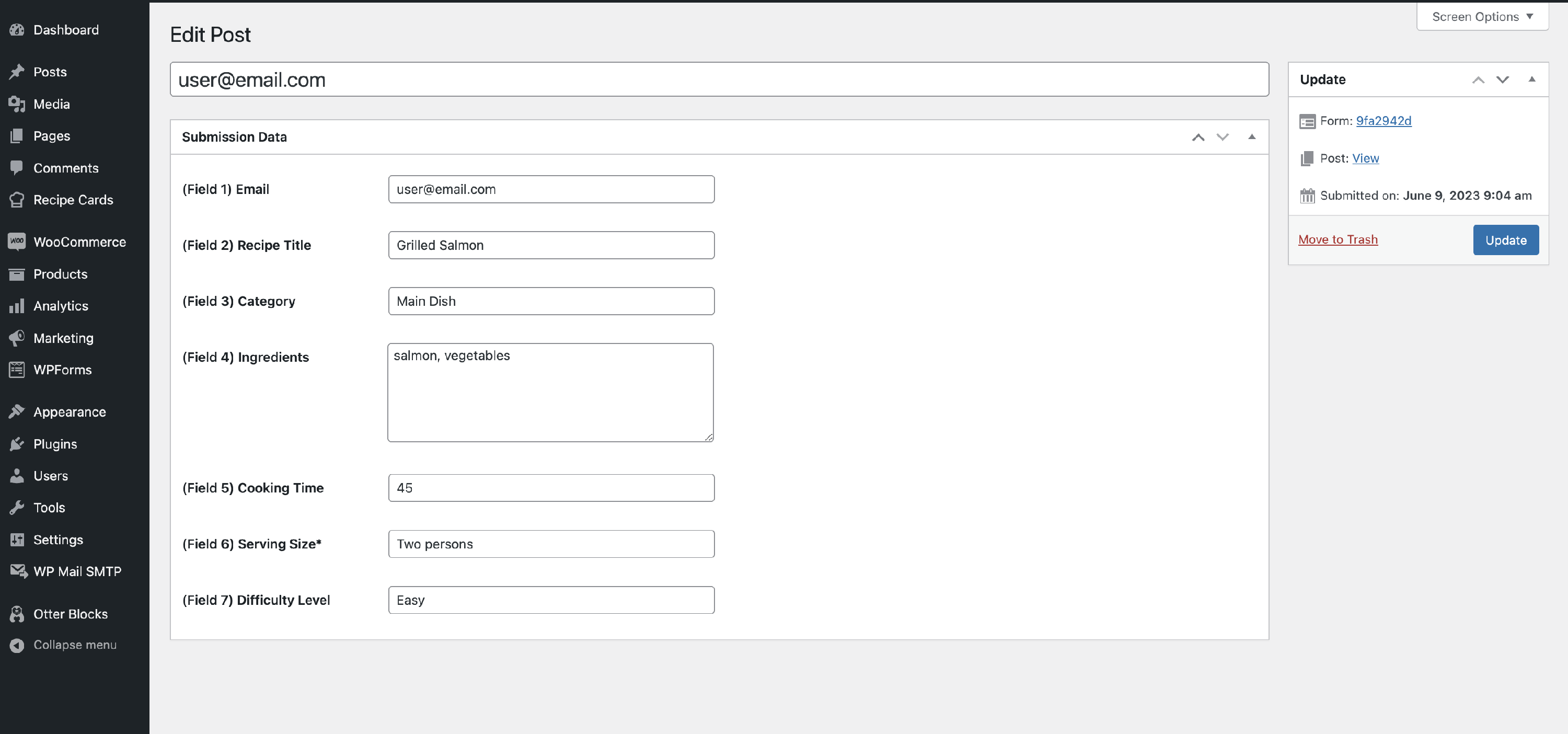Click the WooCommerce logo icon
Image resolution: width=1568 pixels, height=734 pixels.
coord(17,242)
